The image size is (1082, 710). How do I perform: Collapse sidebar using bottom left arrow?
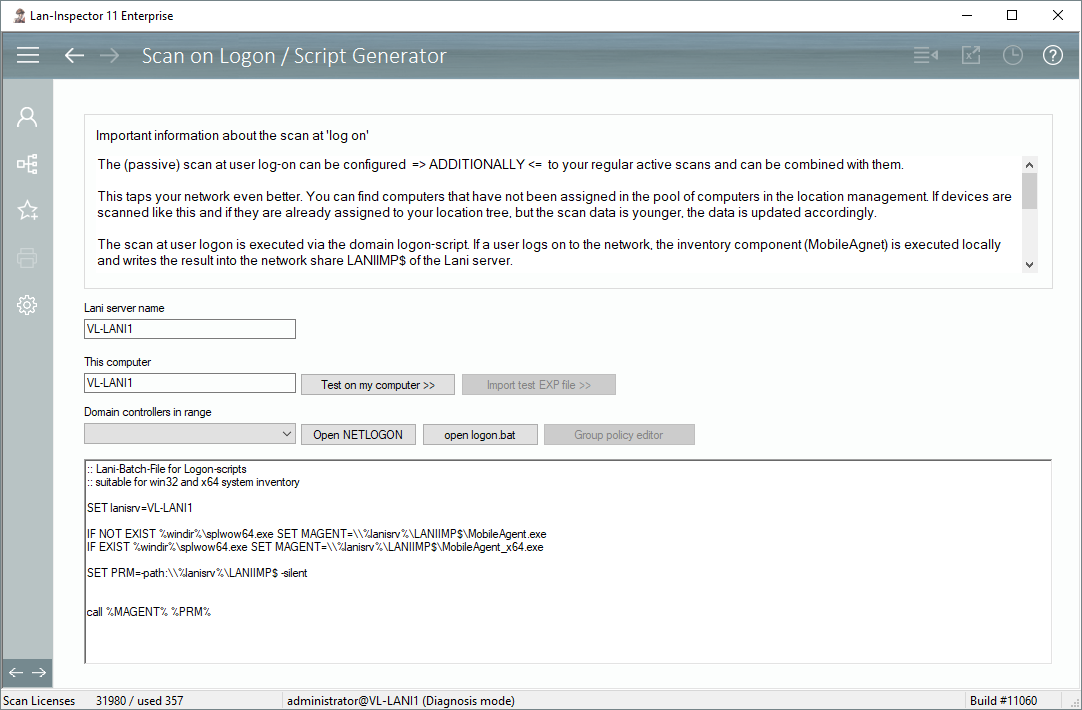(x=16, y=673)
